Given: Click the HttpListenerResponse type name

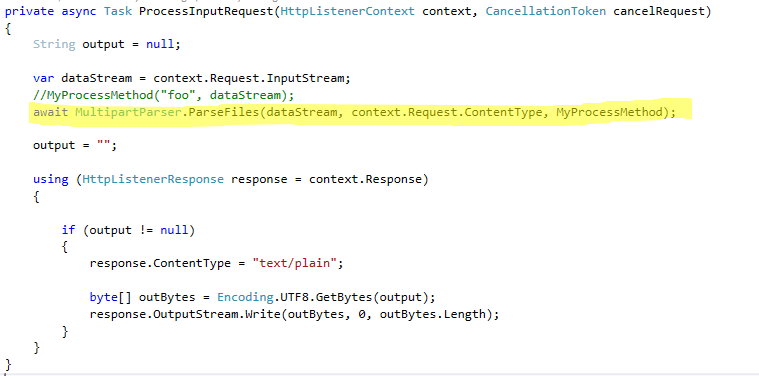Looking at the screenshot, I should pos(153,180).
